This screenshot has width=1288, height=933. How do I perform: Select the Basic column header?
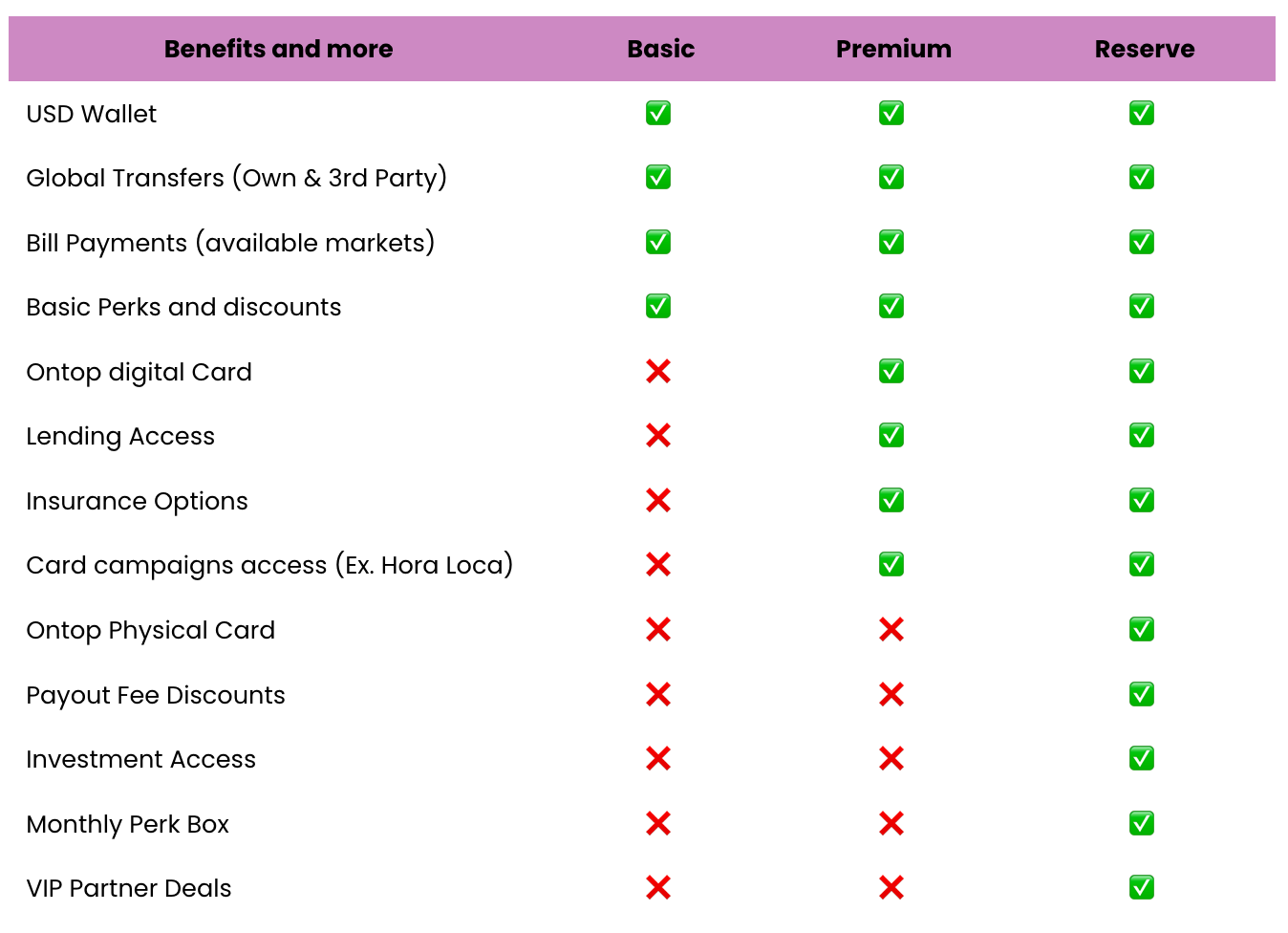pos(661,49)
